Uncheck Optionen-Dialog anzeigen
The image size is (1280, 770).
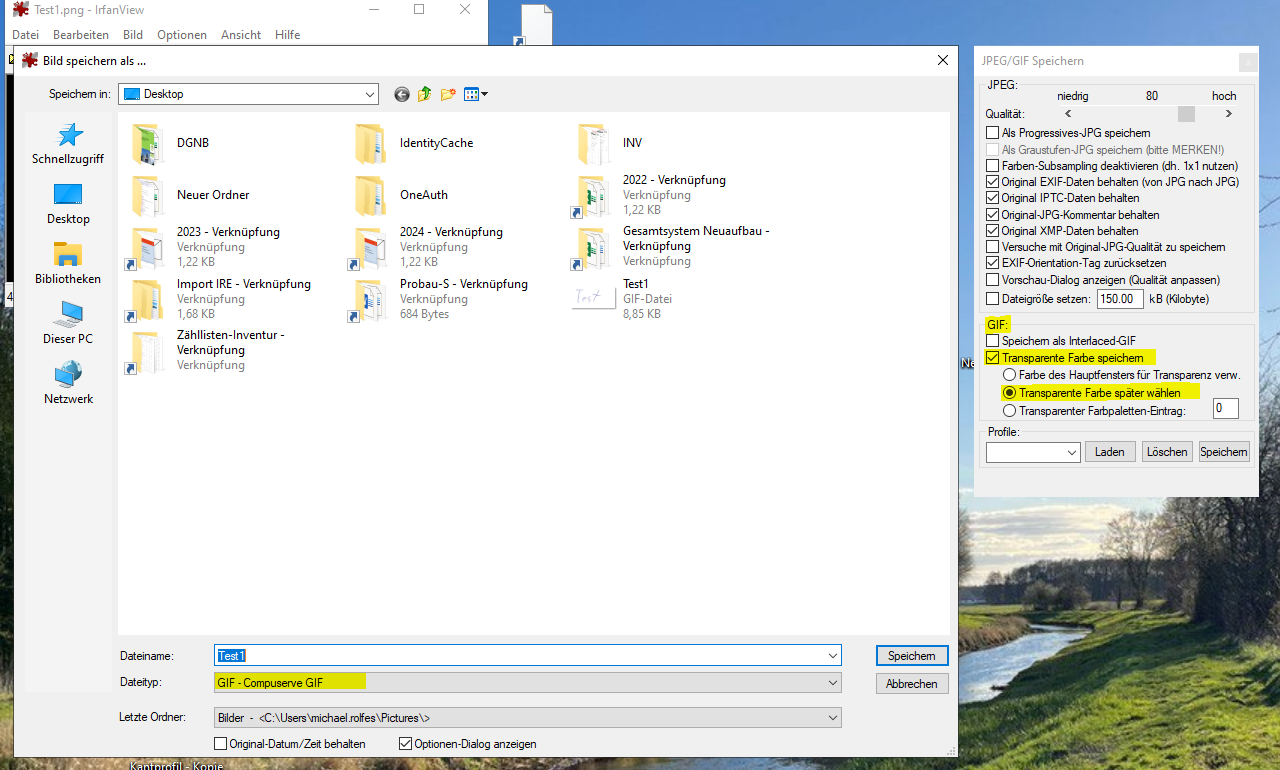406,744
